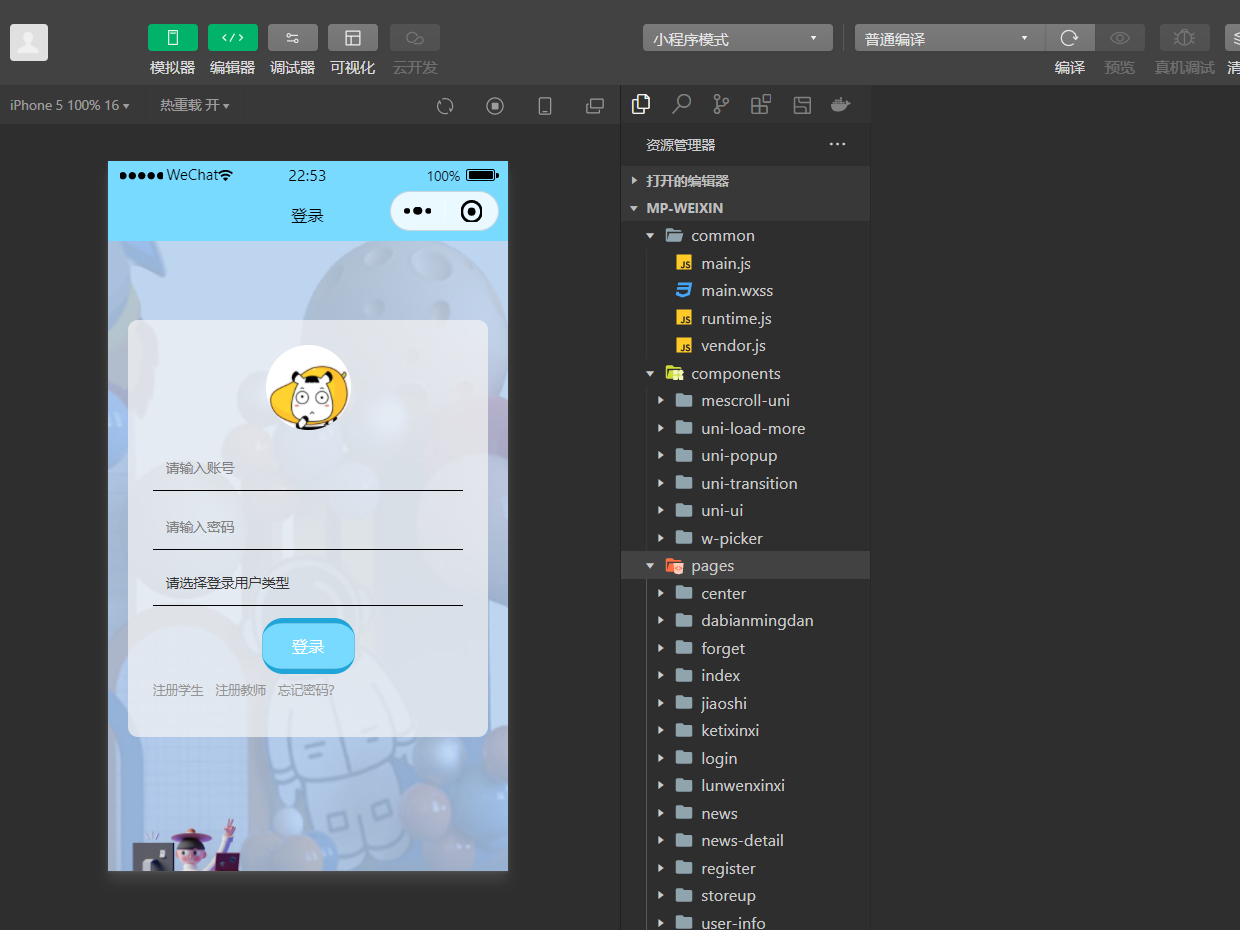The height and width of the screenshot is (930, 1240).
Task: Select the center folder
Action: click(745, 593)
